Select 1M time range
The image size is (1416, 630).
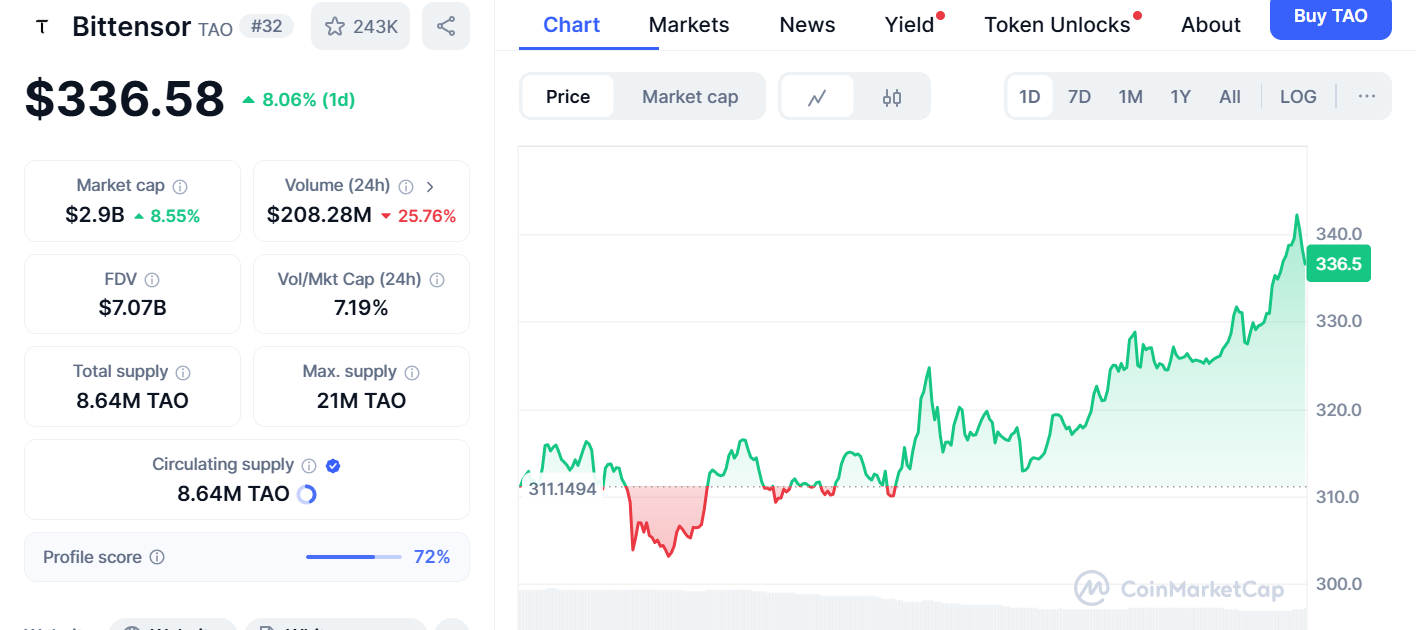[1131, 97]
